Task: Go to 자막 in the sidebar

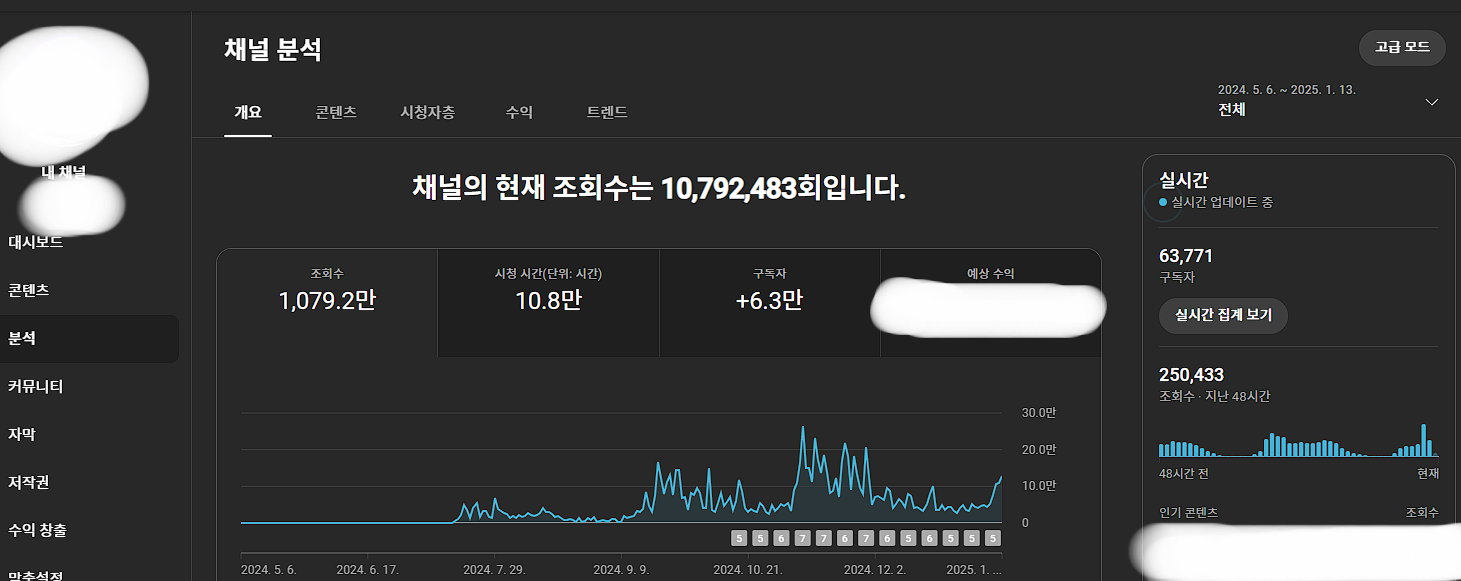Action: coord(22,434)
